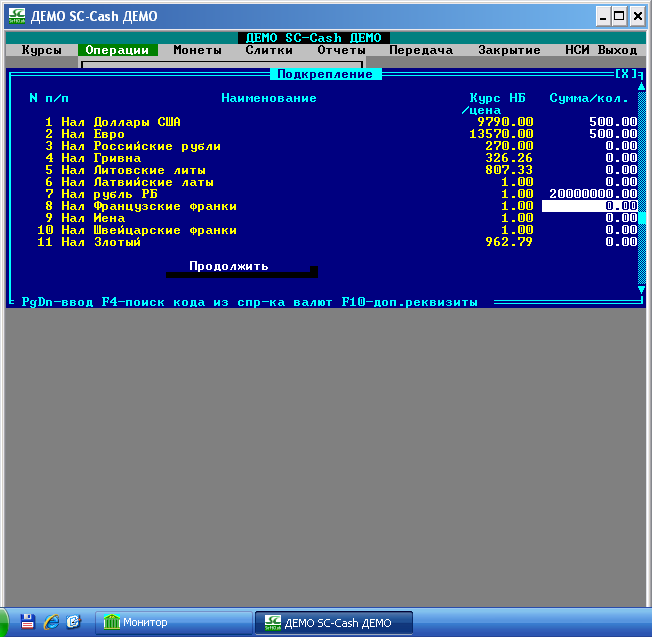Image resolution: width=652 pixels, height=637 pixels.
Task: Click sum 0.00 for Российские рубли
Action: (x=621, y=146)
